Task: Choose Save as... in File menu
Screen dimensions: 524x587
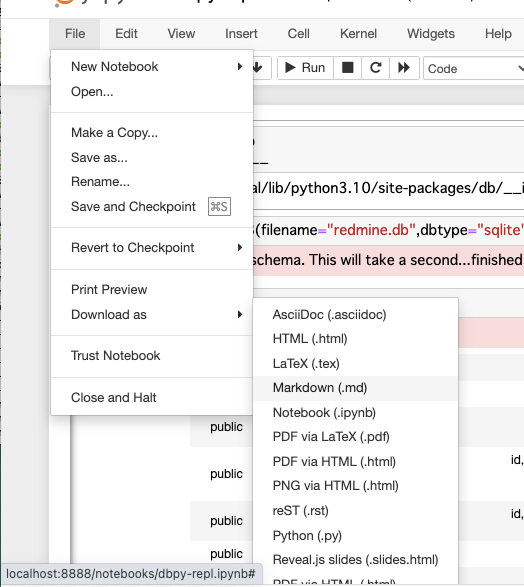Action: pos(152,158)
